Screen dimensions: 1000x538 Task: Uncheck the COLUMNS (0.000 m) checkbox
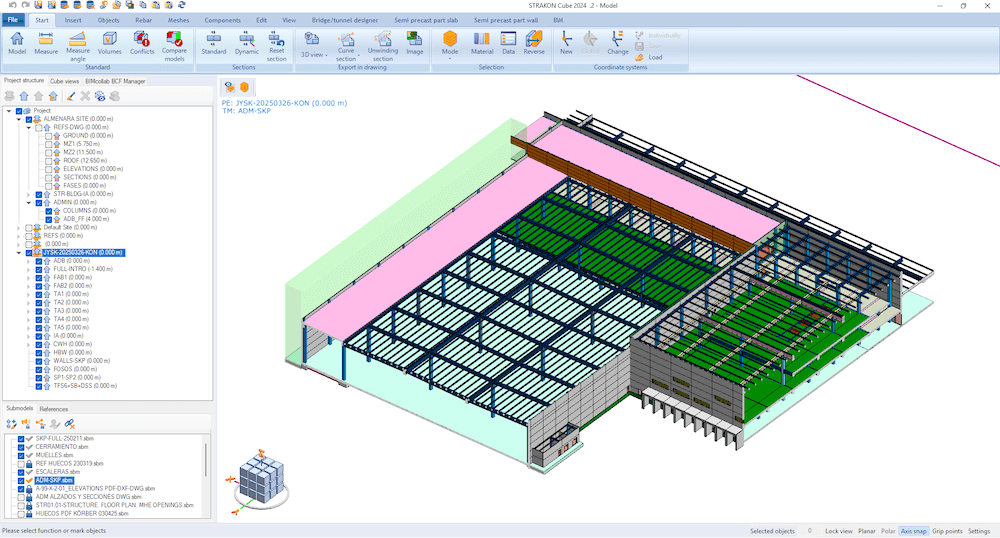[x=49, y=211]
